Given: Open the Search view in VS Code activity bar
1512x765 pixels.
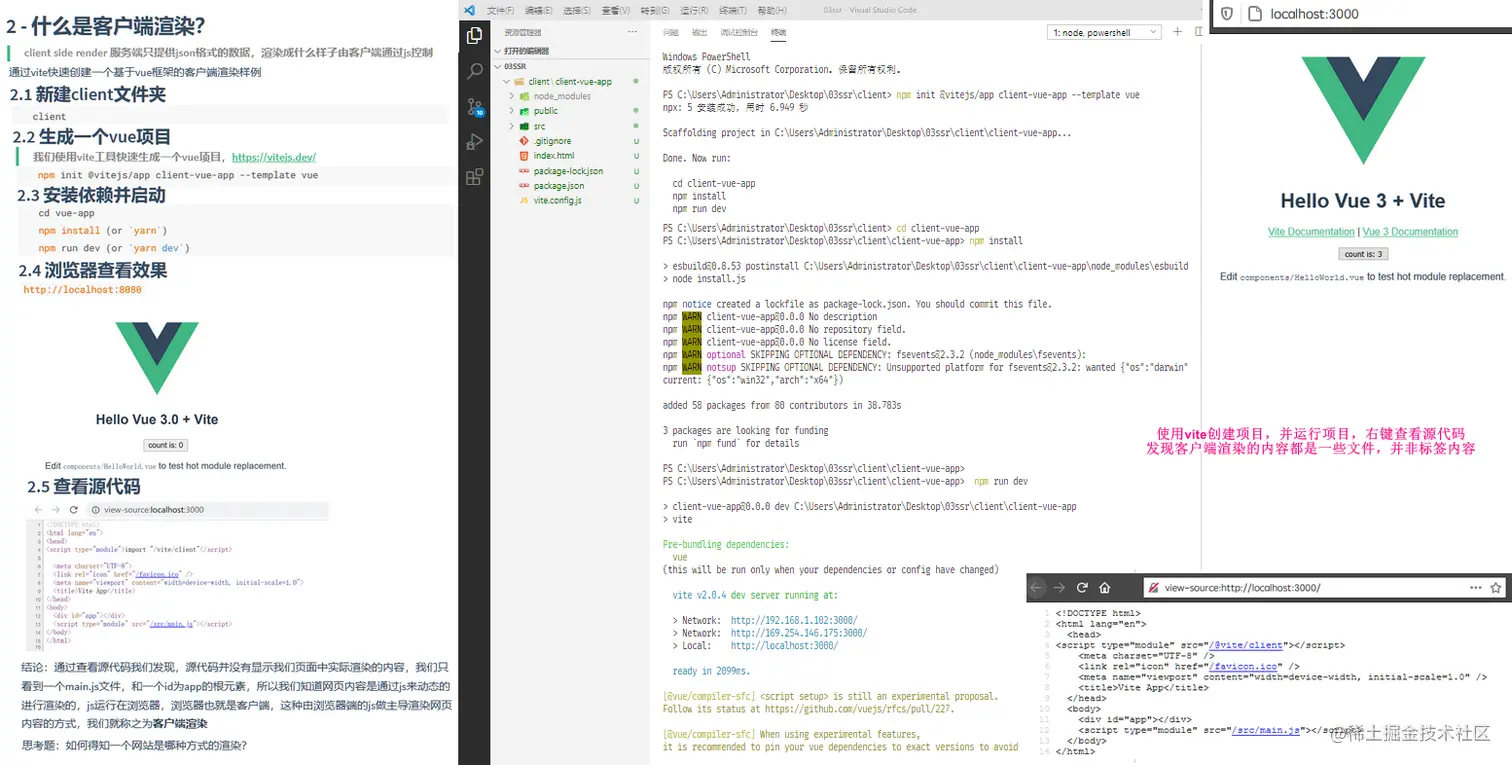Looking at the screenshot, I should (x=475, y=72).
